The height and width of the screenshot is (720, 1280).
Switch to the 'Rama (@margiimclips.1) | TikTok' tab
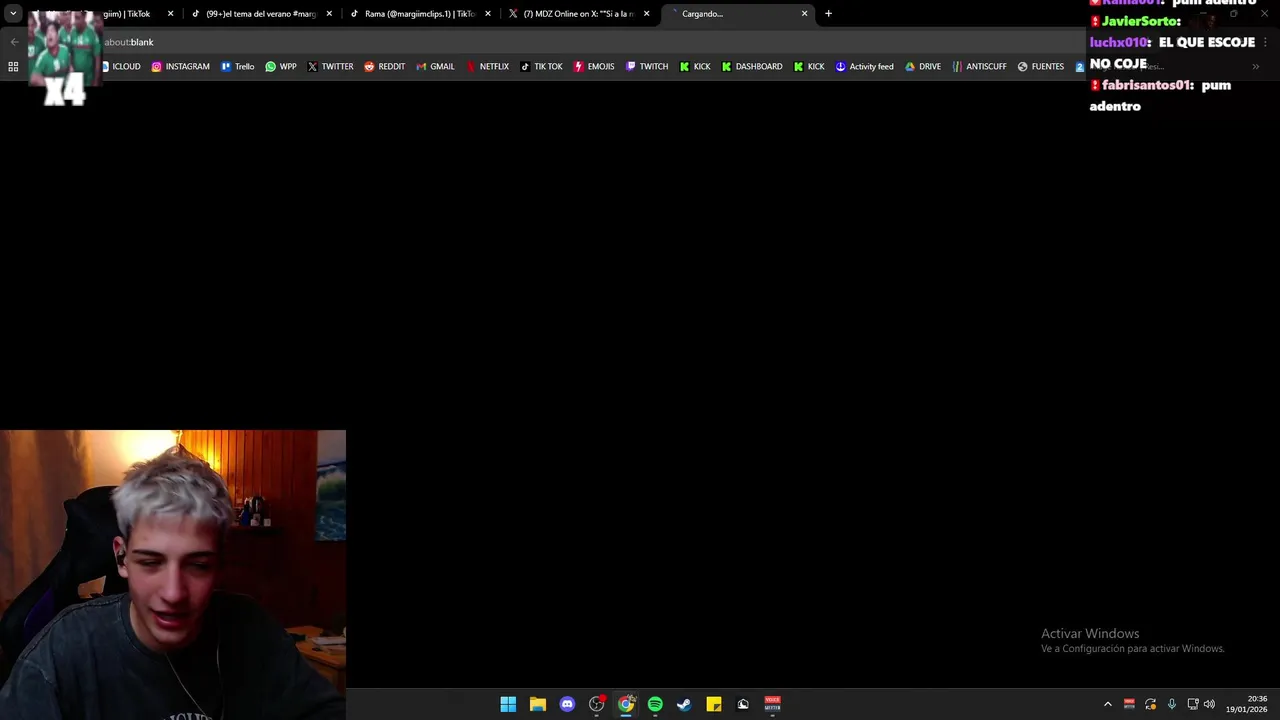pyautogui.click(x=420, y=14)
